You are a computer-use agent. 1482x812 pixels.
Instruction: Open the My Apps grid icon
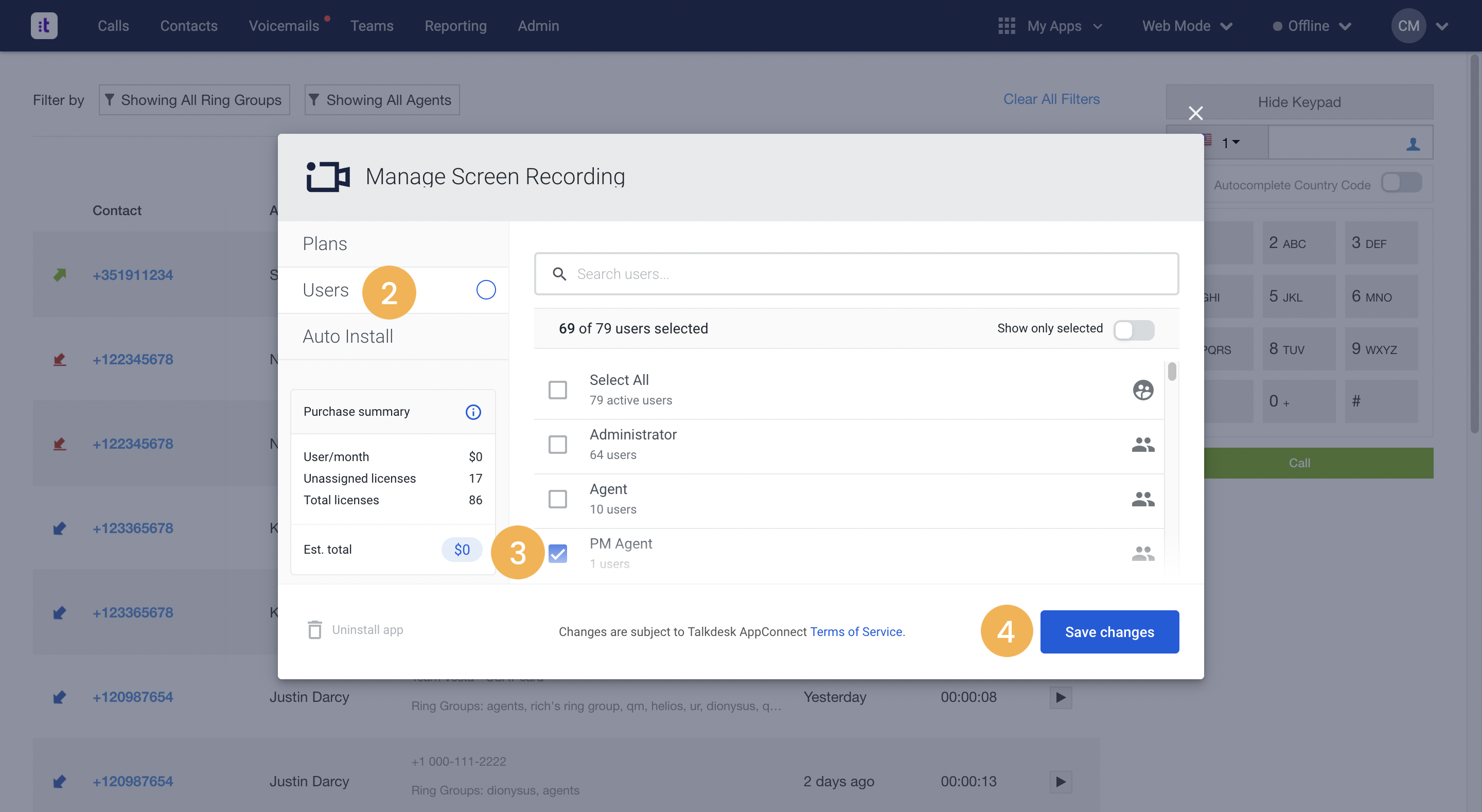tap(1006, 26)
